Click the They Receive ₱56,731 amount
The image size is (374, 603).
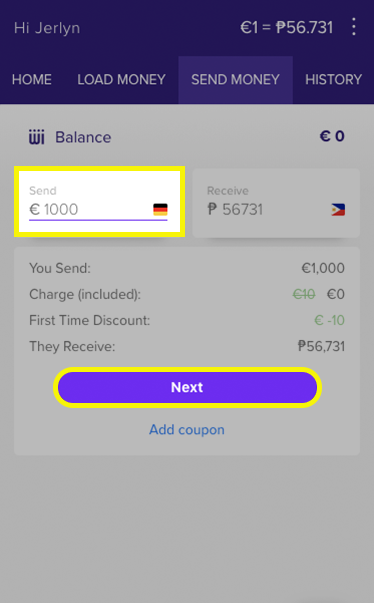click(x=321, y=346)
